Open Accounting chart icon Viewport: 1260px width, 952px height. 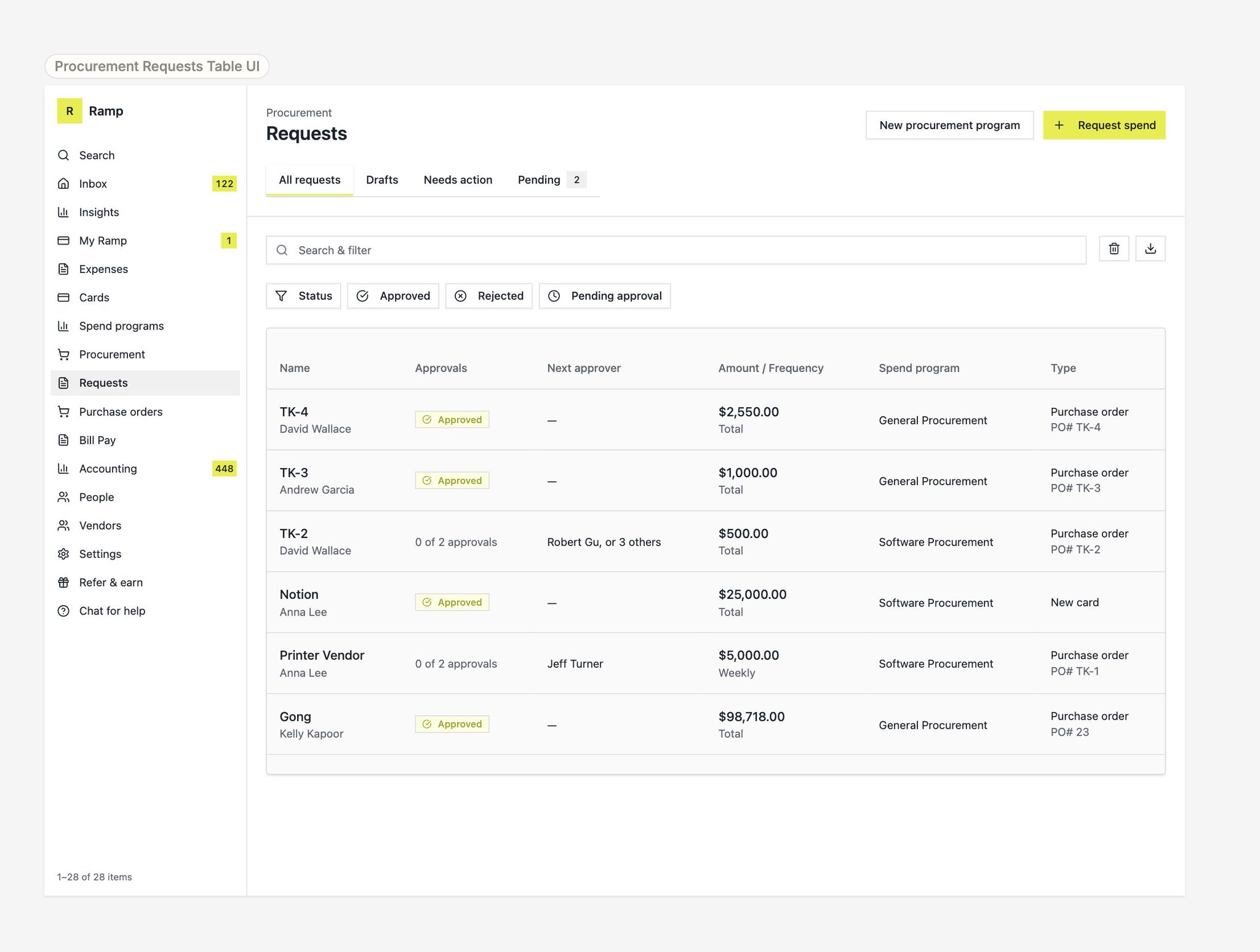click(x=63, y=469)
